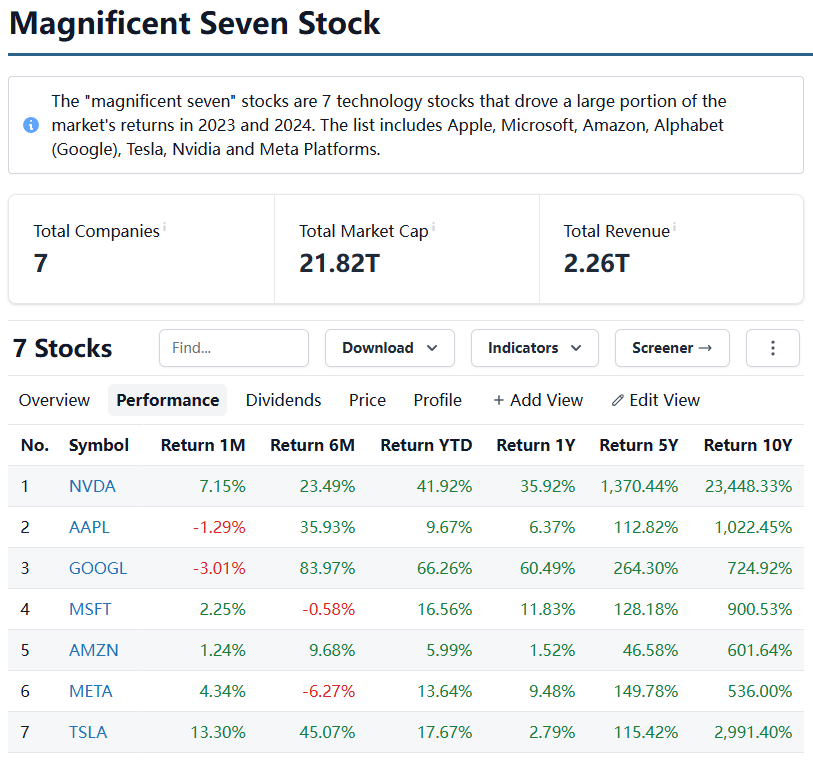813x766 pixels.
Task: Sort by Return 1Y column header
Action: click(x=535, y=445)
